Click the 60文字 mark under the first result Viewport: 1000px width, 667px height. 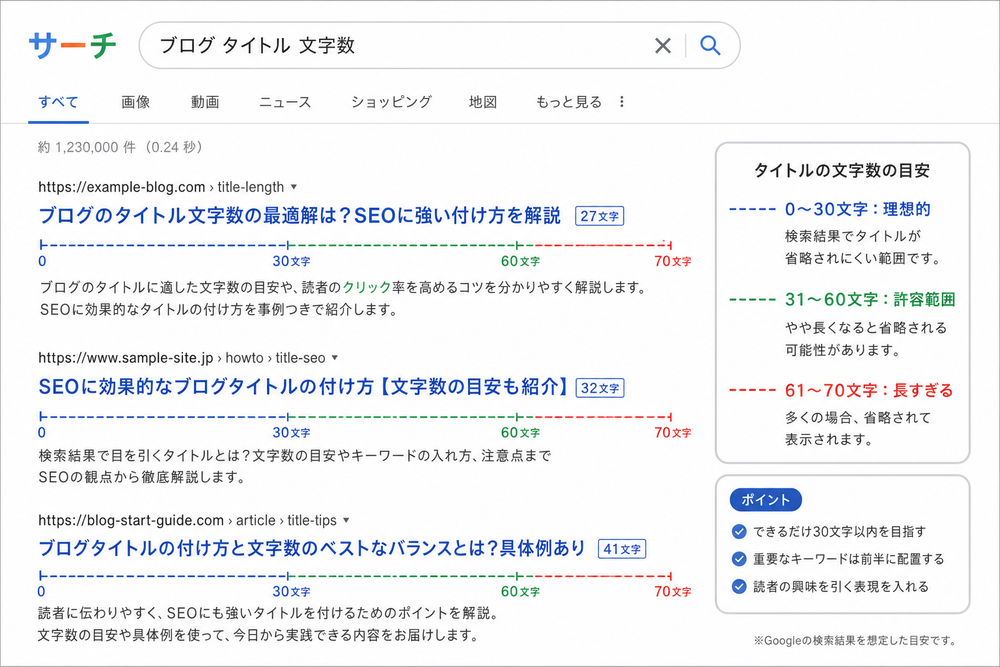[x=520, y=261]
